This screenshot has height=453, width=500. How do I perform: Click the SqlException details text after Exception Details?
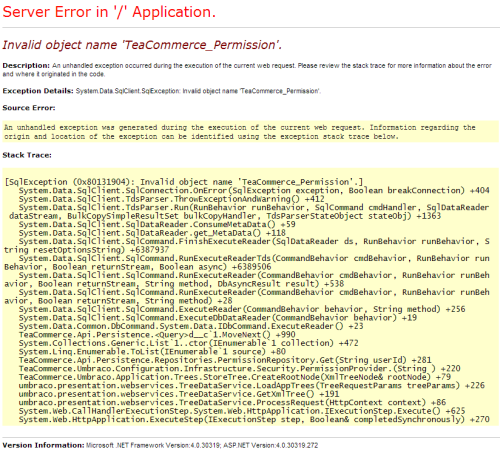coord(198,91)
